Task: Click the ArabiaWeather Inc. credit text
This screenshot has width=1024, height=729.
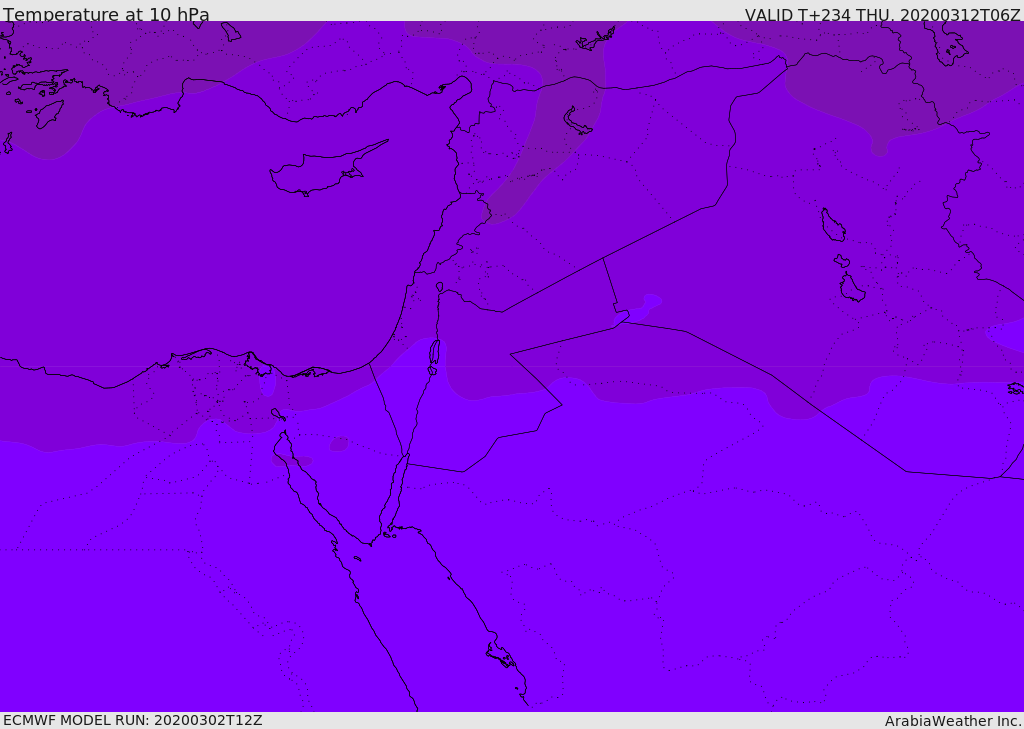Action: coord(953,721)
